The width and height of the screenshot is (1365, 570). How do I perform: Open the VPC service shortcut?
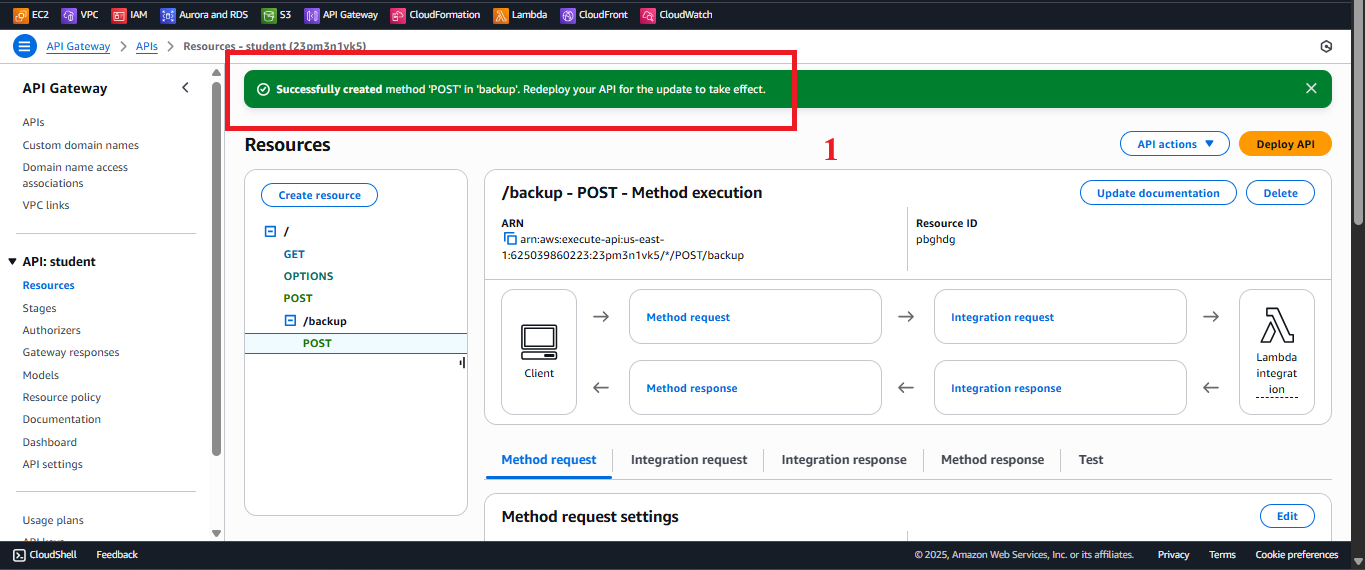(x=79, y=15)
